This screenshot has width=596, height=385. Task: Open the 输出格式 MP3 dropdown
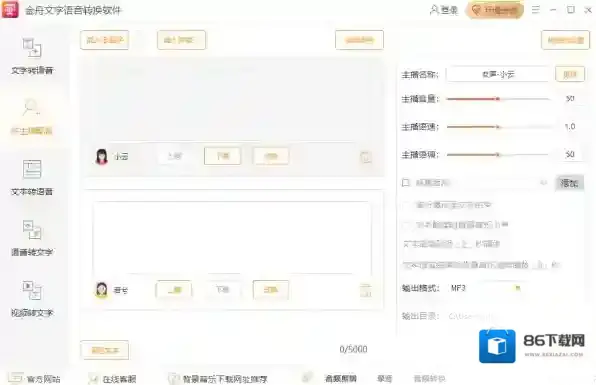(x=485, y=288)
